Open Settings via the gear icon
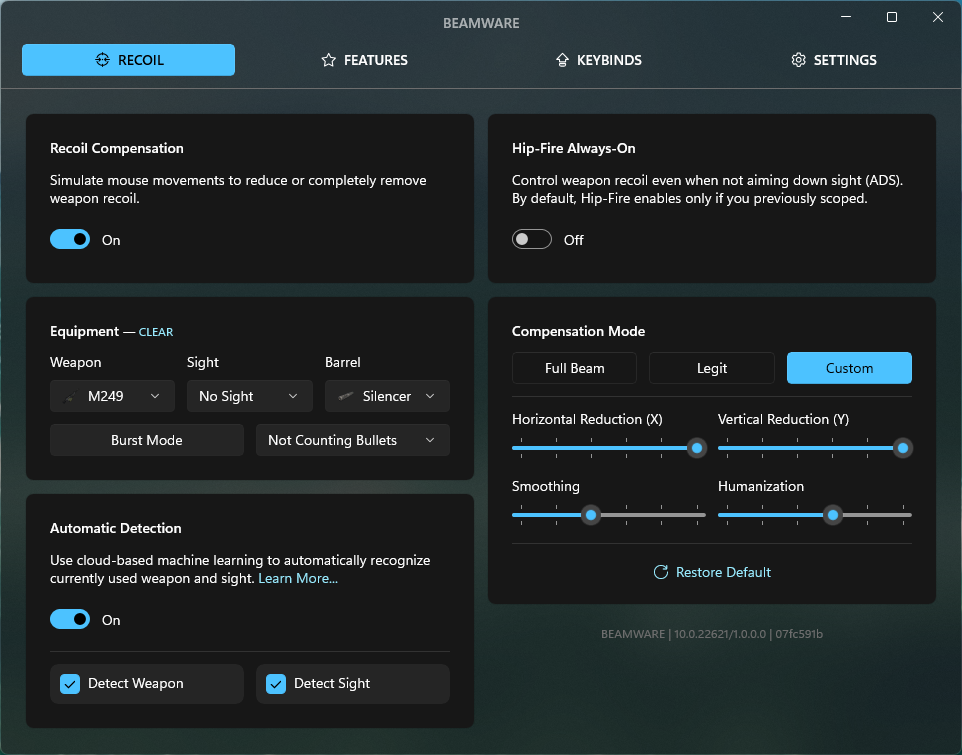Viewport: 962px width, 755px height. click(798, 60)
